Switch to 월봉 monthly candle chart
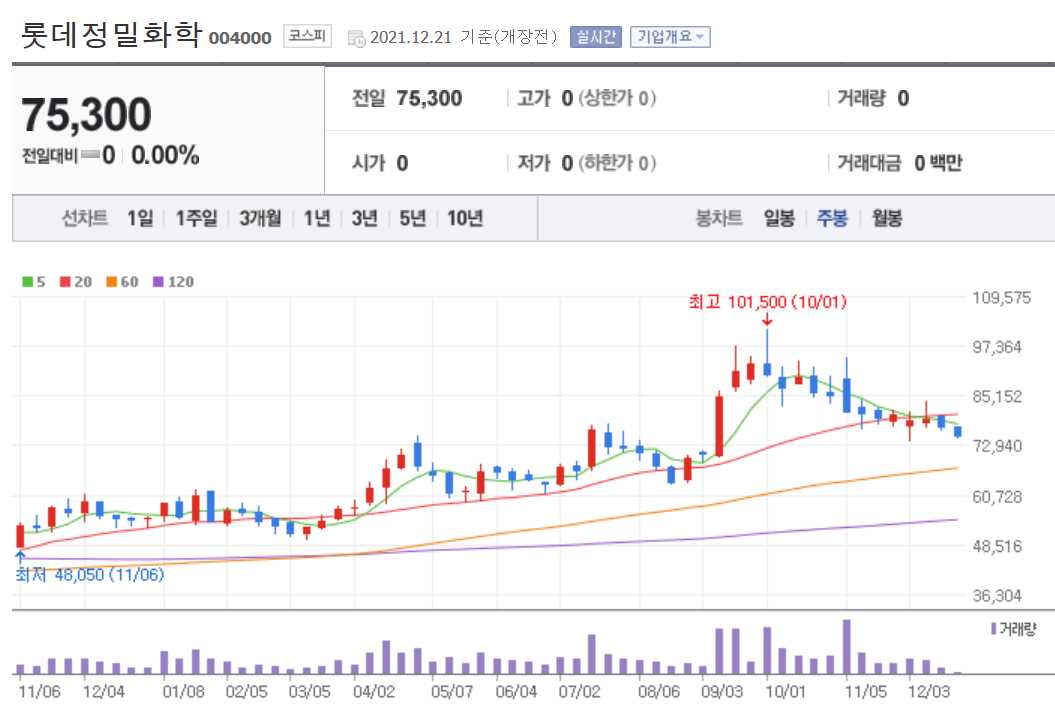The width and height of the screenshot is (1055, 704). point(887,218)
